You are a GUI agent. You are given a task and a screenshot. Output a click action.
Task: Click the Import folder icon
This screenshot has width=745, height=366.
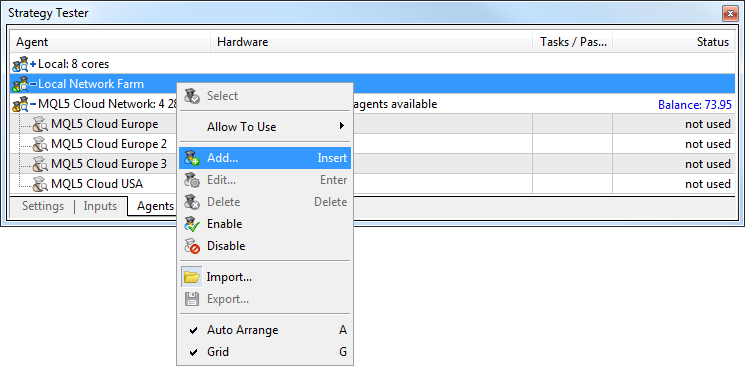coord(191,277)
